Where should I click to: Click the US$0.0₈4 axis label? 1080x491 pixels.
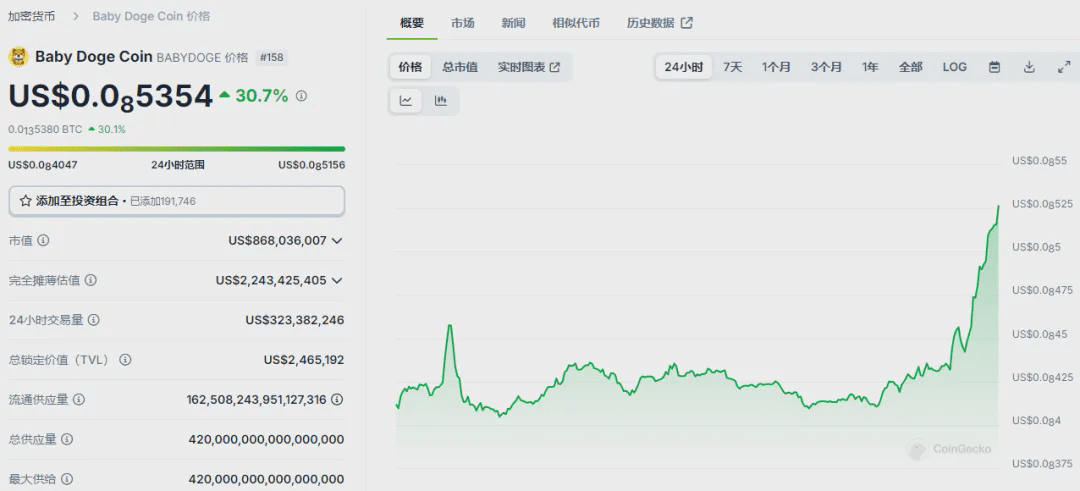(x=1036, y=420)
